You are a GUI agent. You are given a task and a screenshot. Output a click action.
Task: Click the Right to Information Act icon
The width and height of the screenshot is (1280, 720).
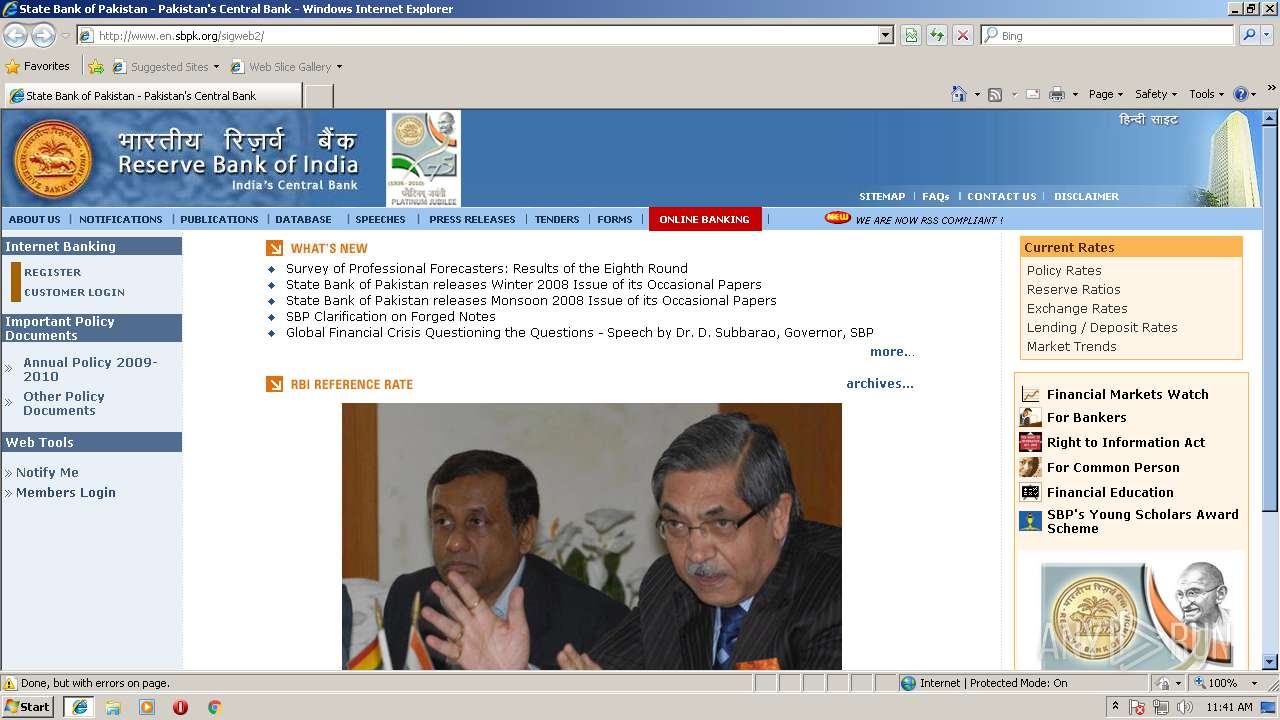1030,443
